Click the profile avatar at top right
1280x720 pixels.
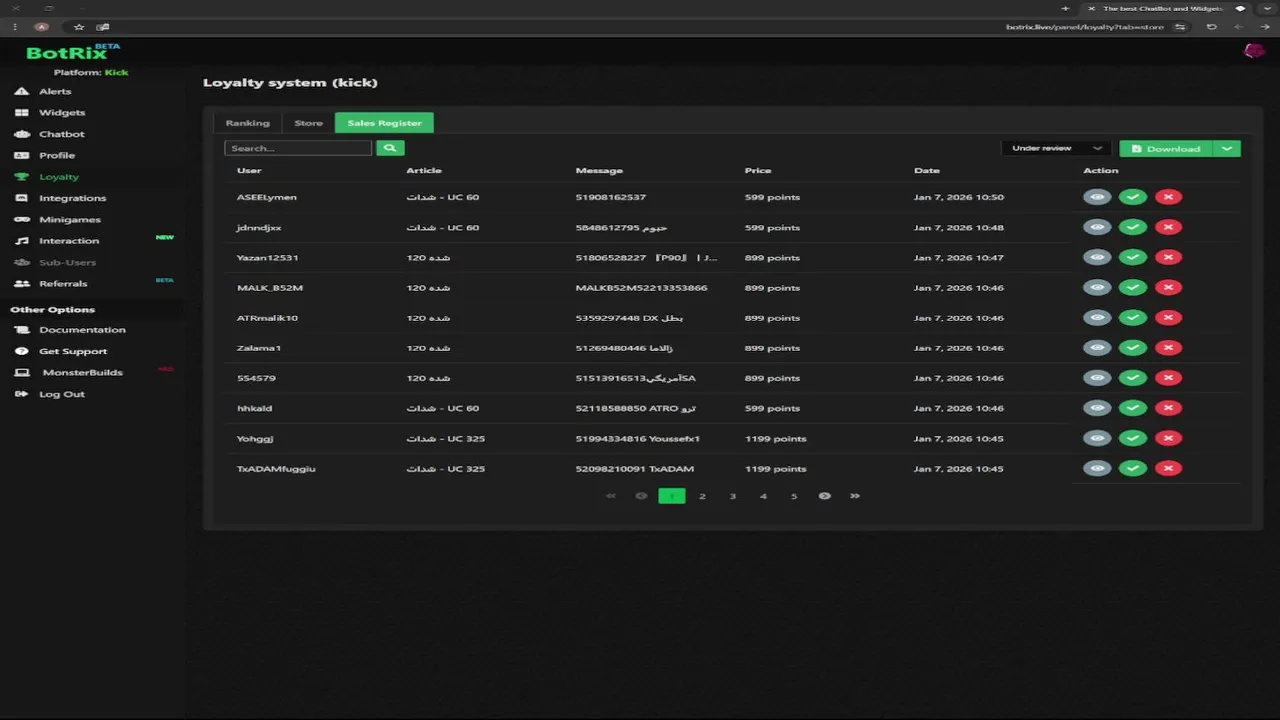[x=1253, y=51]
